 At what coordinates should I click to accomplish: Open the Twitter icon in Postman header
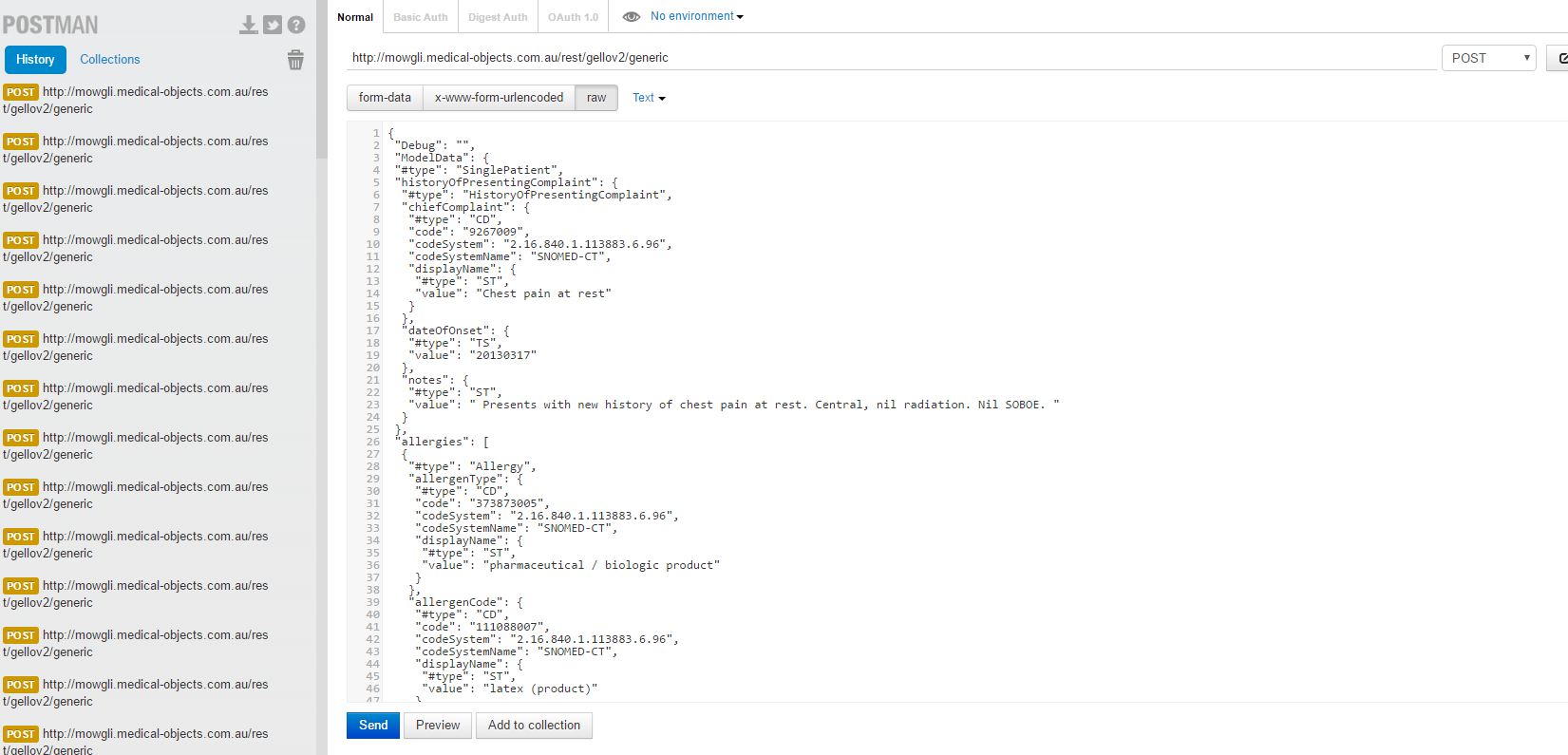click(273, 25)
